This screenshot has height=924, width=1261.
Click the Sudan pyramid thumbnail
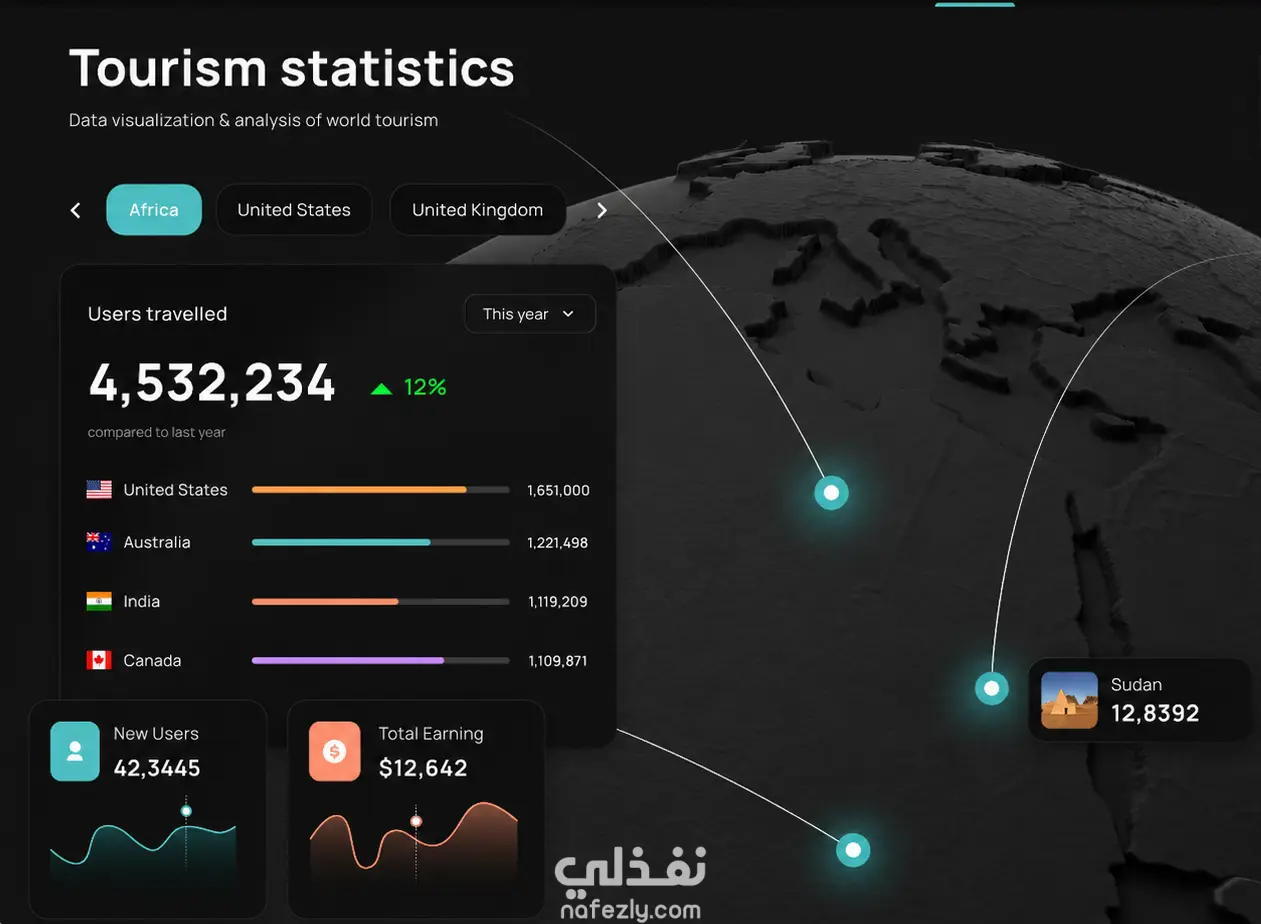(1069, 700)
